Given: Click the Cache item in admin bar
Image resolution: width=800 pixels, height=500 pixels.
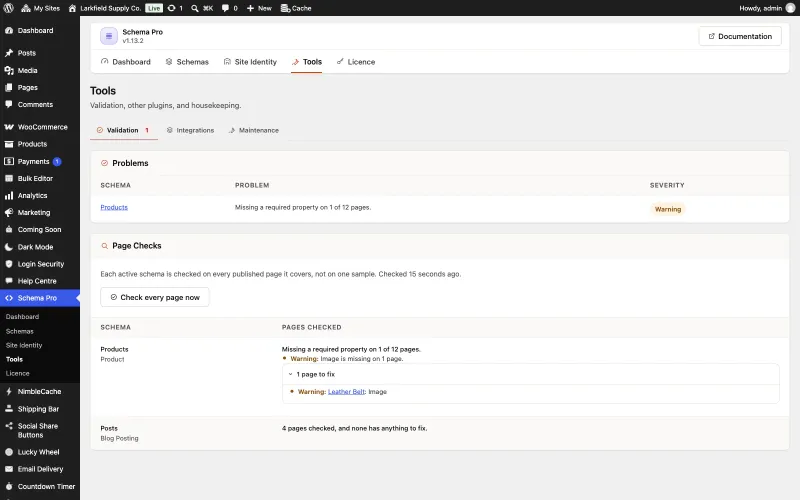Looking at the screenshot, I should (296, 8).
